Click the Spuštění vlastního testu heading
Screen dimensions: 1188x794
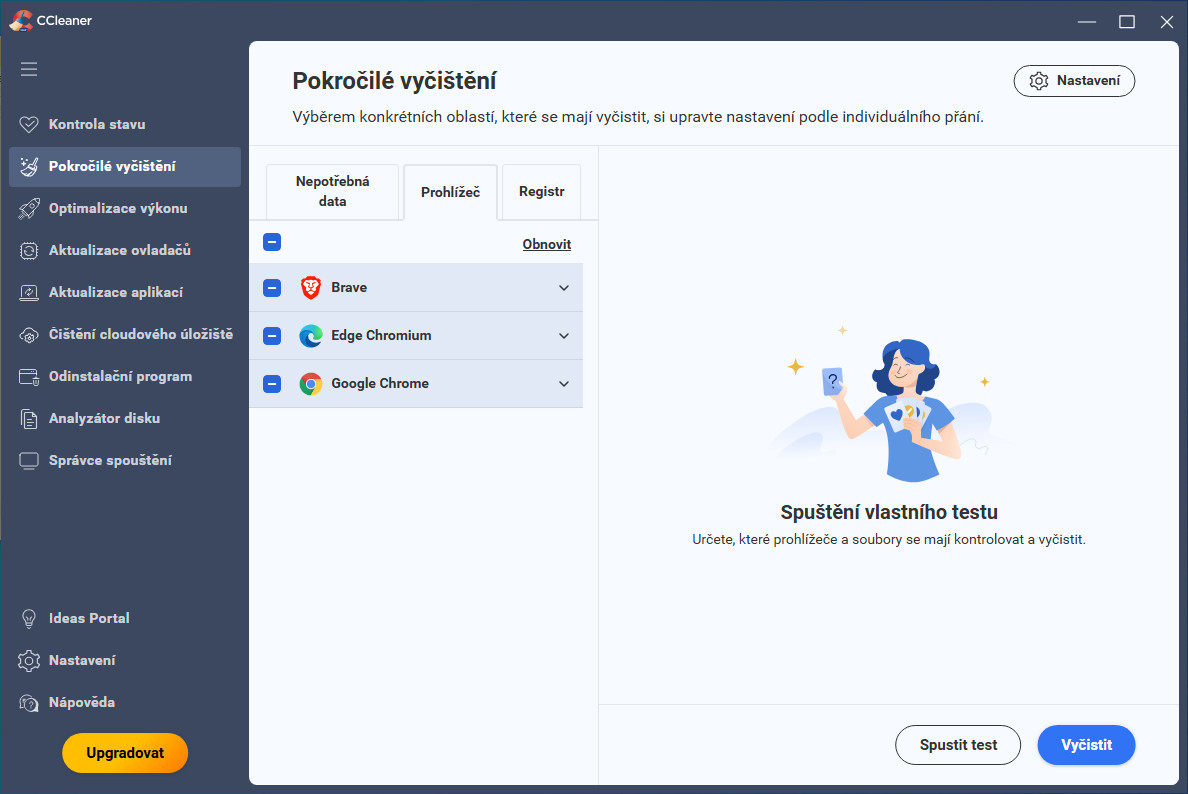pos(889,513)
